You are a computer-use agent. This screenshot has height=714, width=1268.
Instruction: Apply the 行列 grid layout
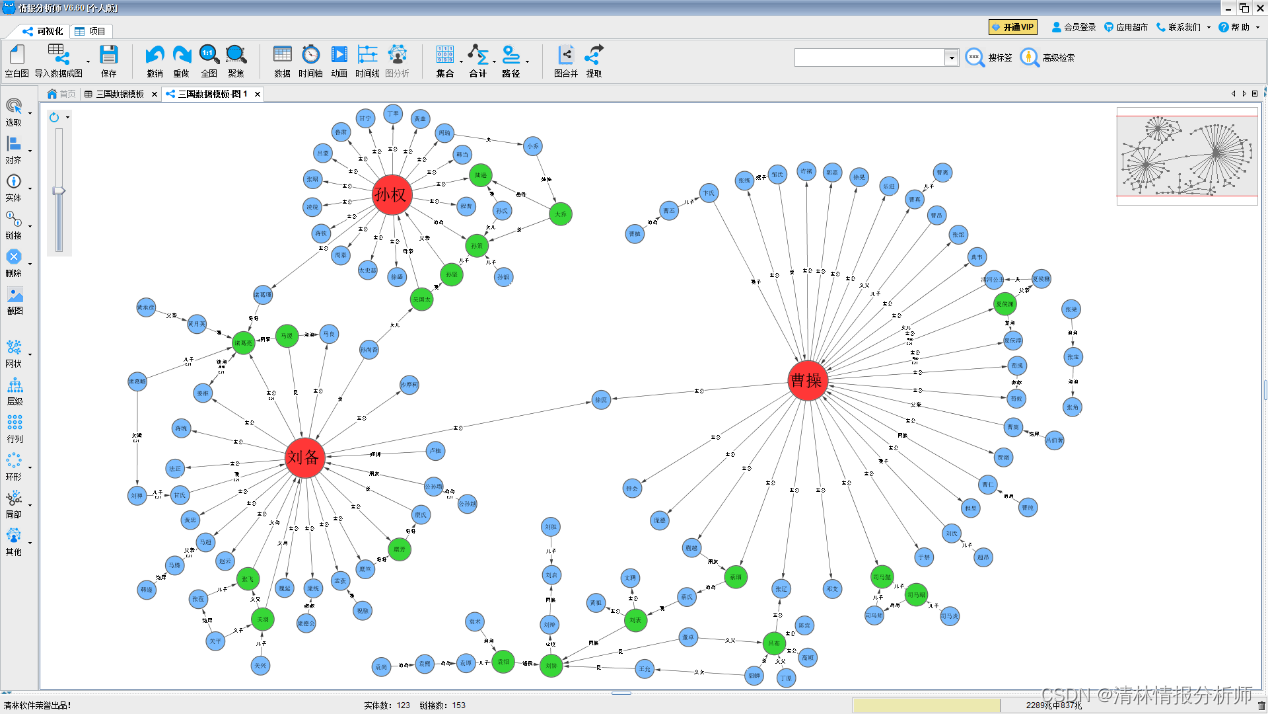14,429
